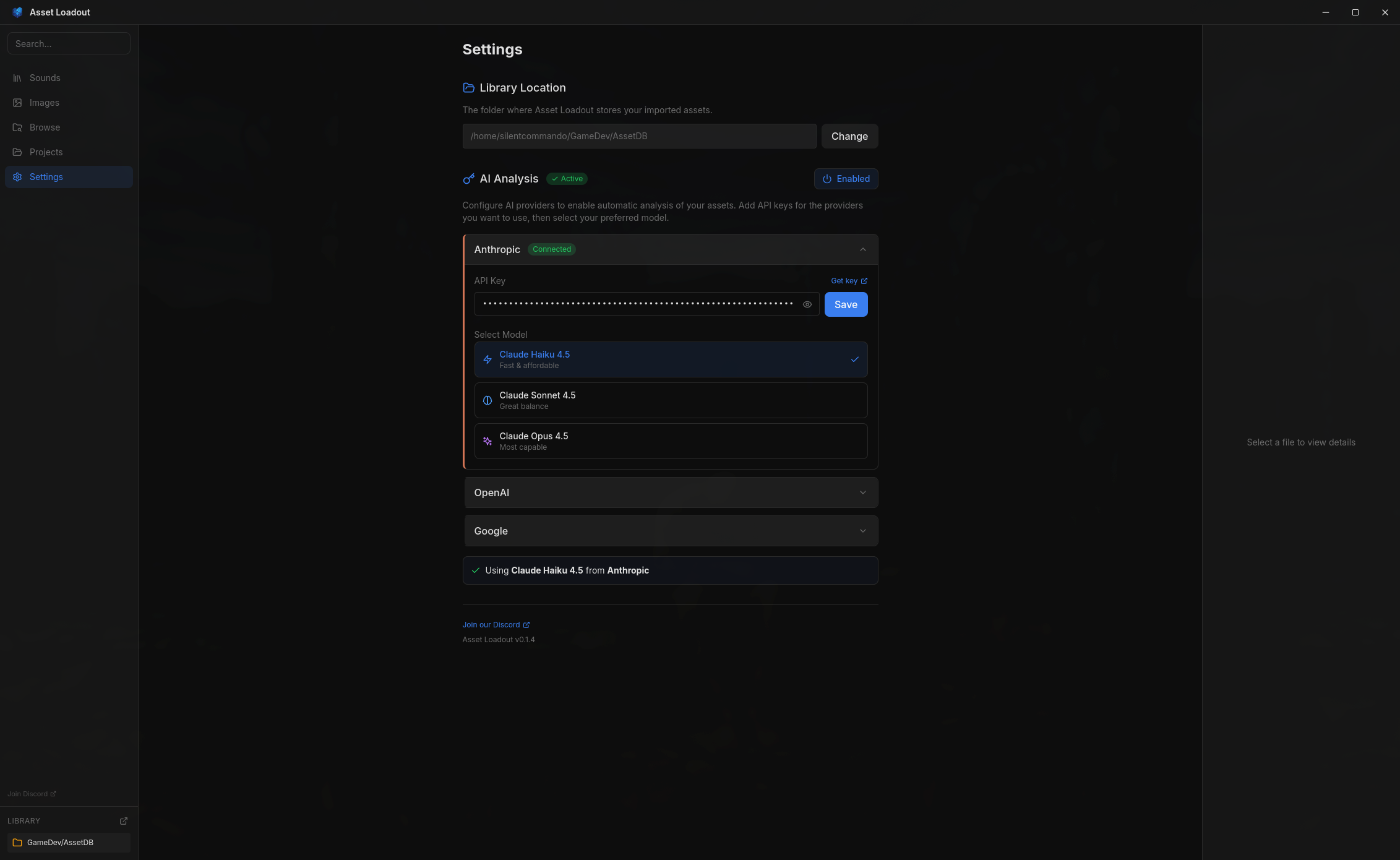Image resolution: width=1400 pixels, height=860 pixels.
Task: Save the Anthropic API key
Action: (845, 304)
